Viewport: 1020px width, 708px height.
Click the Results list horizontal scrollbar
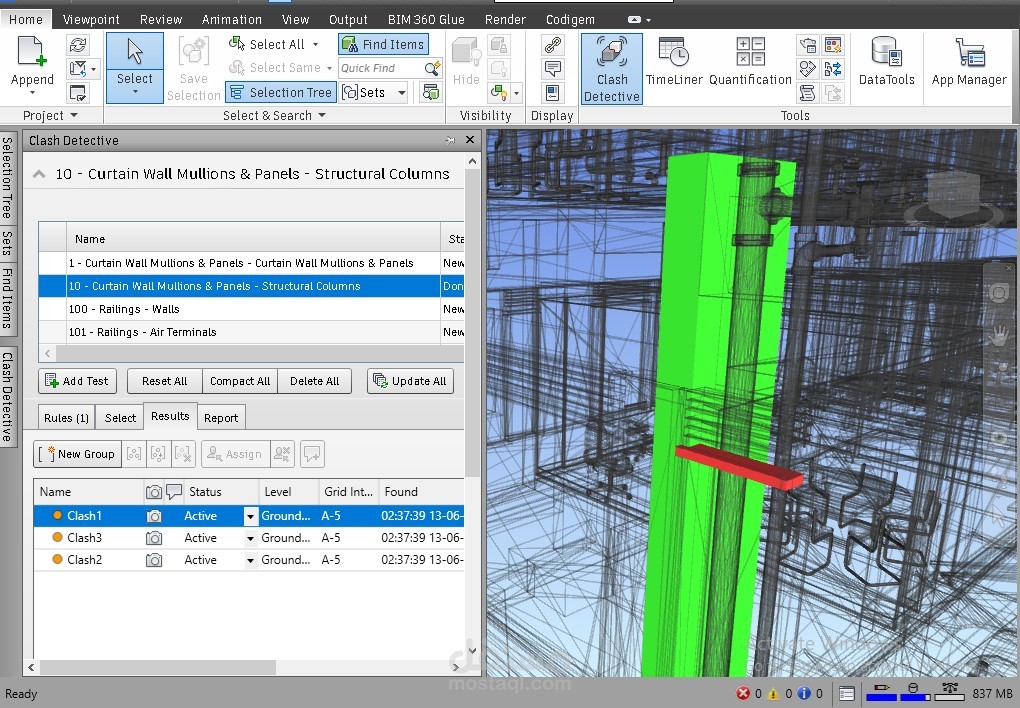(x=158, y=667)
